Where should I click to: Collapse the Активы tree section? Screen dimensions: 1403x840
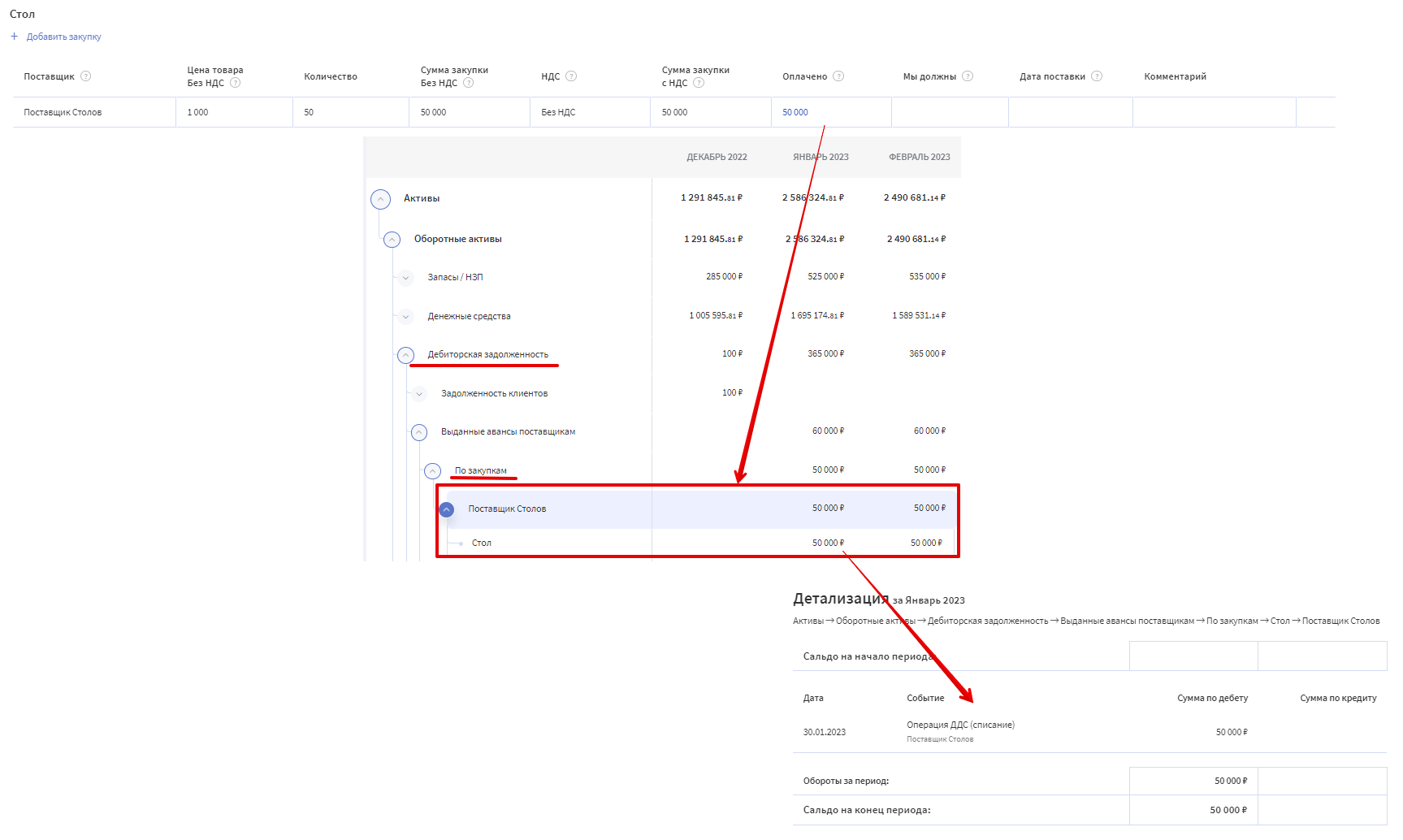[380, 199]
